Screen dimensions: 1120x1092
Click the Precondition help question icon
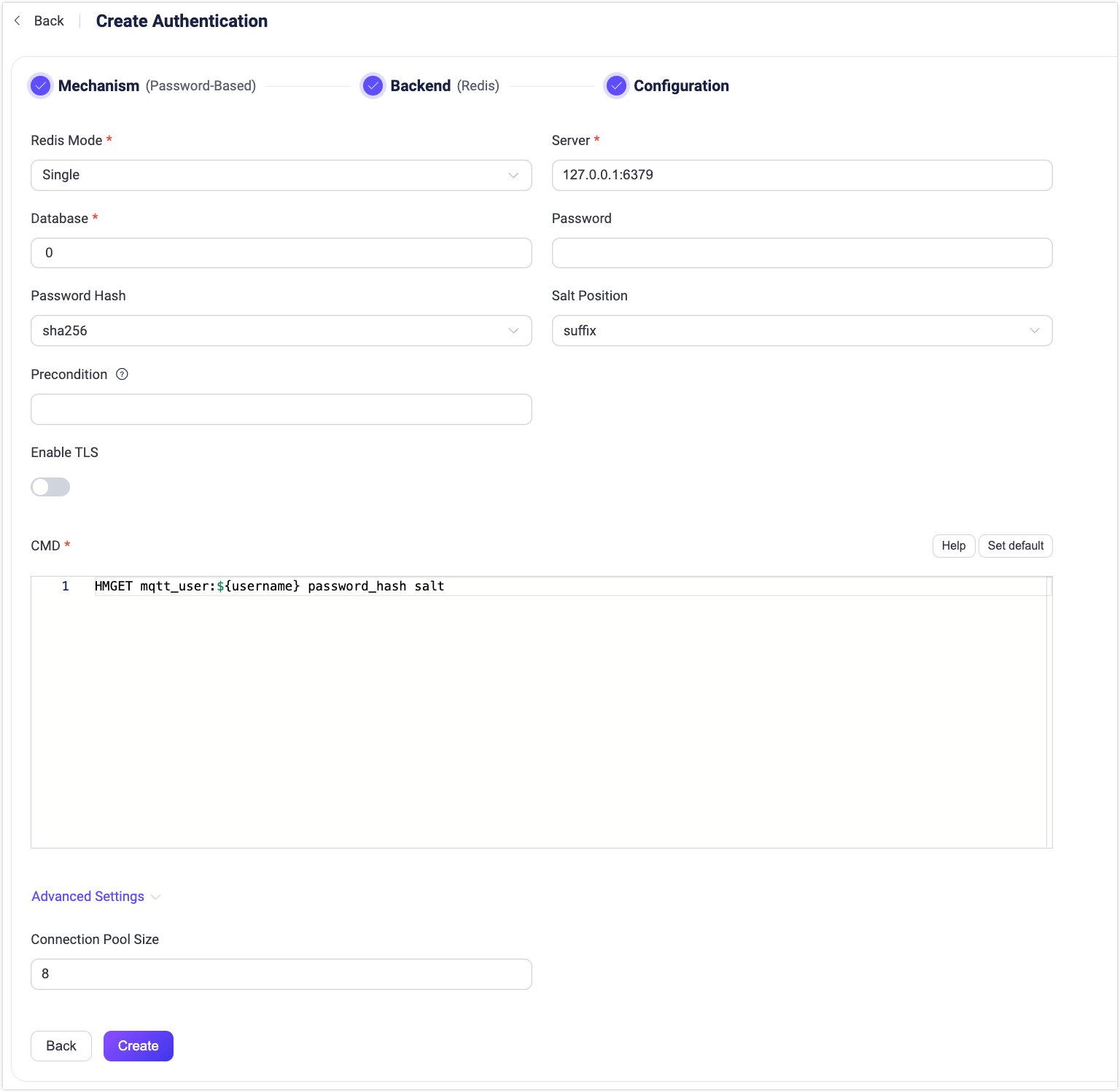[122, 375]
